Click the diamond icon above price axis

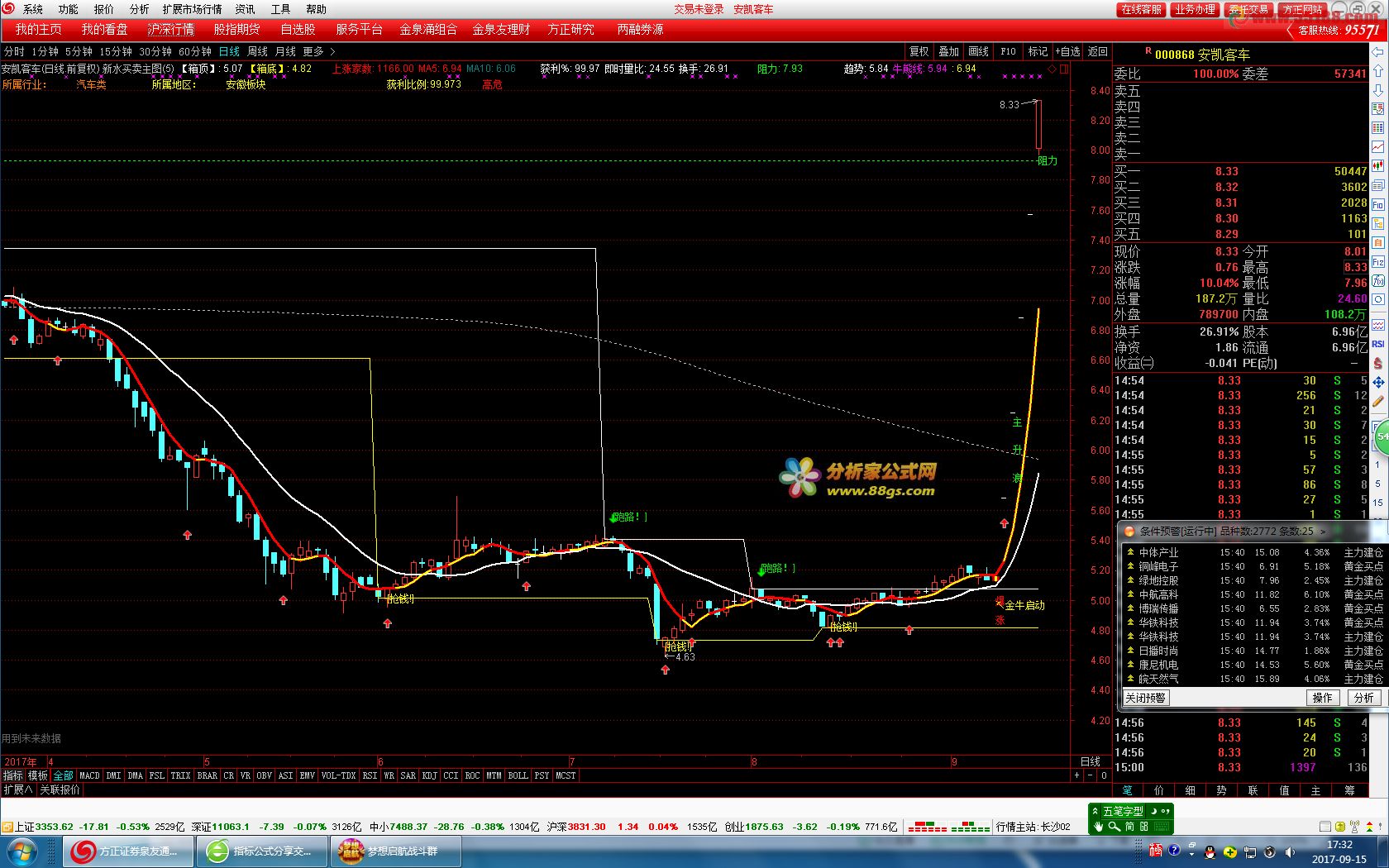pyautogui.click(x=1052, y=69)
